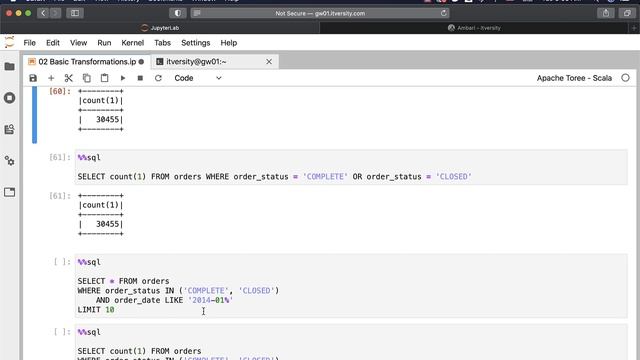The image size is (640, 360).
Task: Open the Settings menu
Action: [x=196, y=43]
